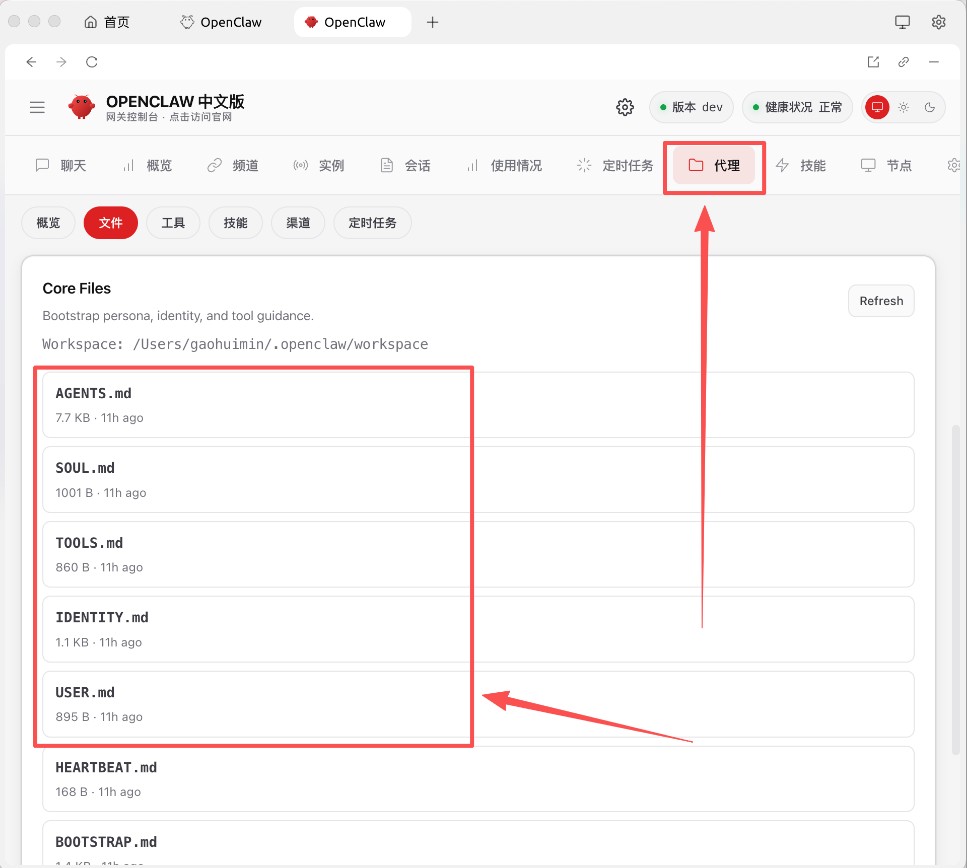Select the 首页 browser tab
This screenshot has height=868, width=967.
click(x=107, y=21)
